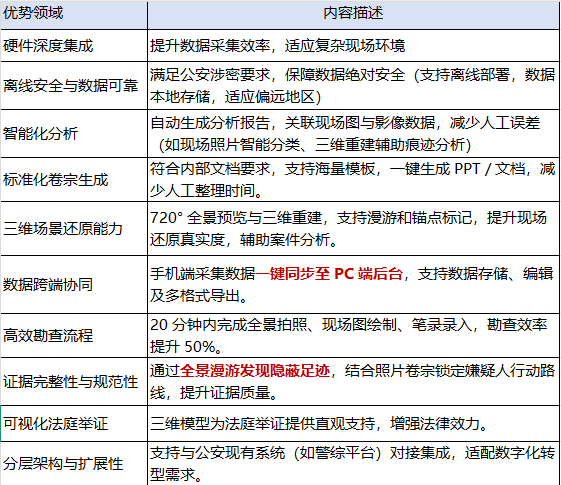Select the cell 数据跨端协同
The height and width of the screenshot is (485, 561).
[74, 284]
